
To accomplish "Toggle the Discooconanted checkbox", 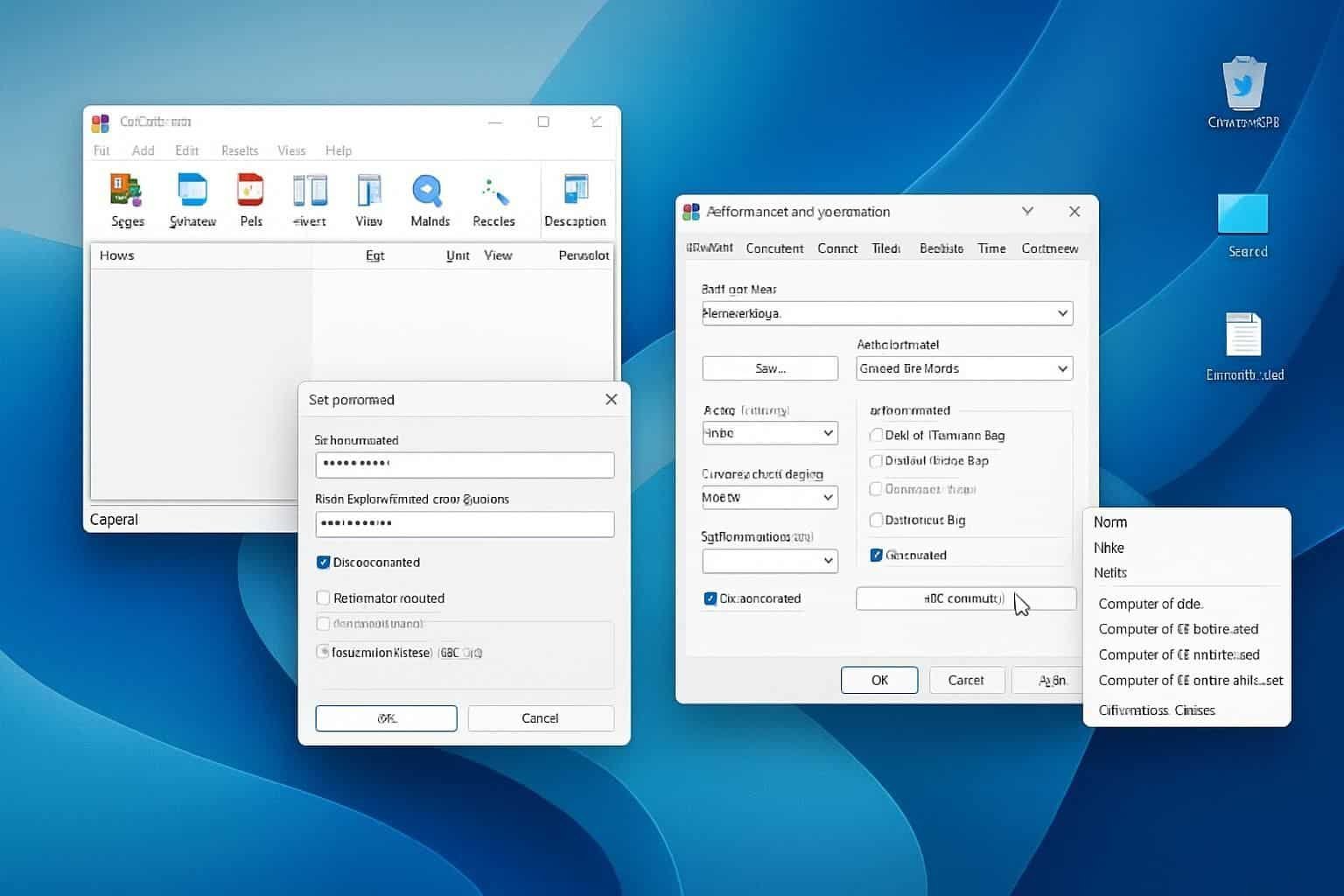I will tap(323, 562).
